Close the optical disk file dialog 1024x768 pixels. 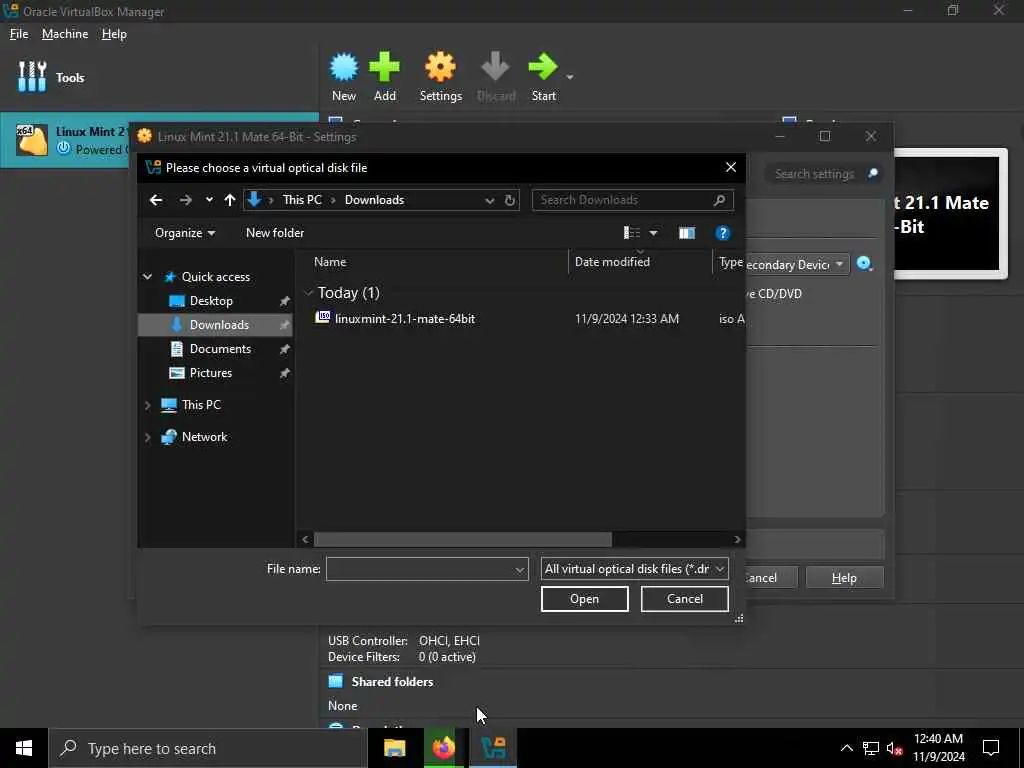point(731,168)
